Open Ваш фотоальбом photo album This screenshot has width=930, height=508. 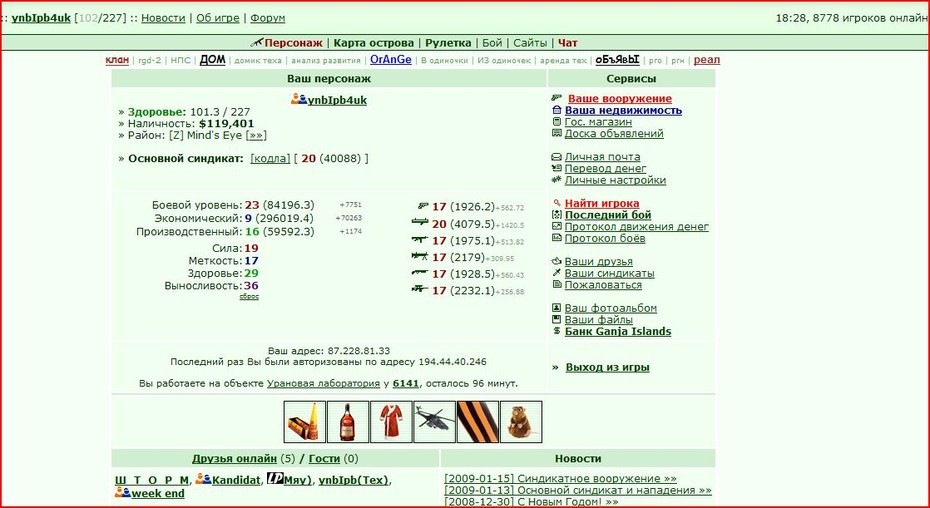pyautogui.click(x=610, y=308)
